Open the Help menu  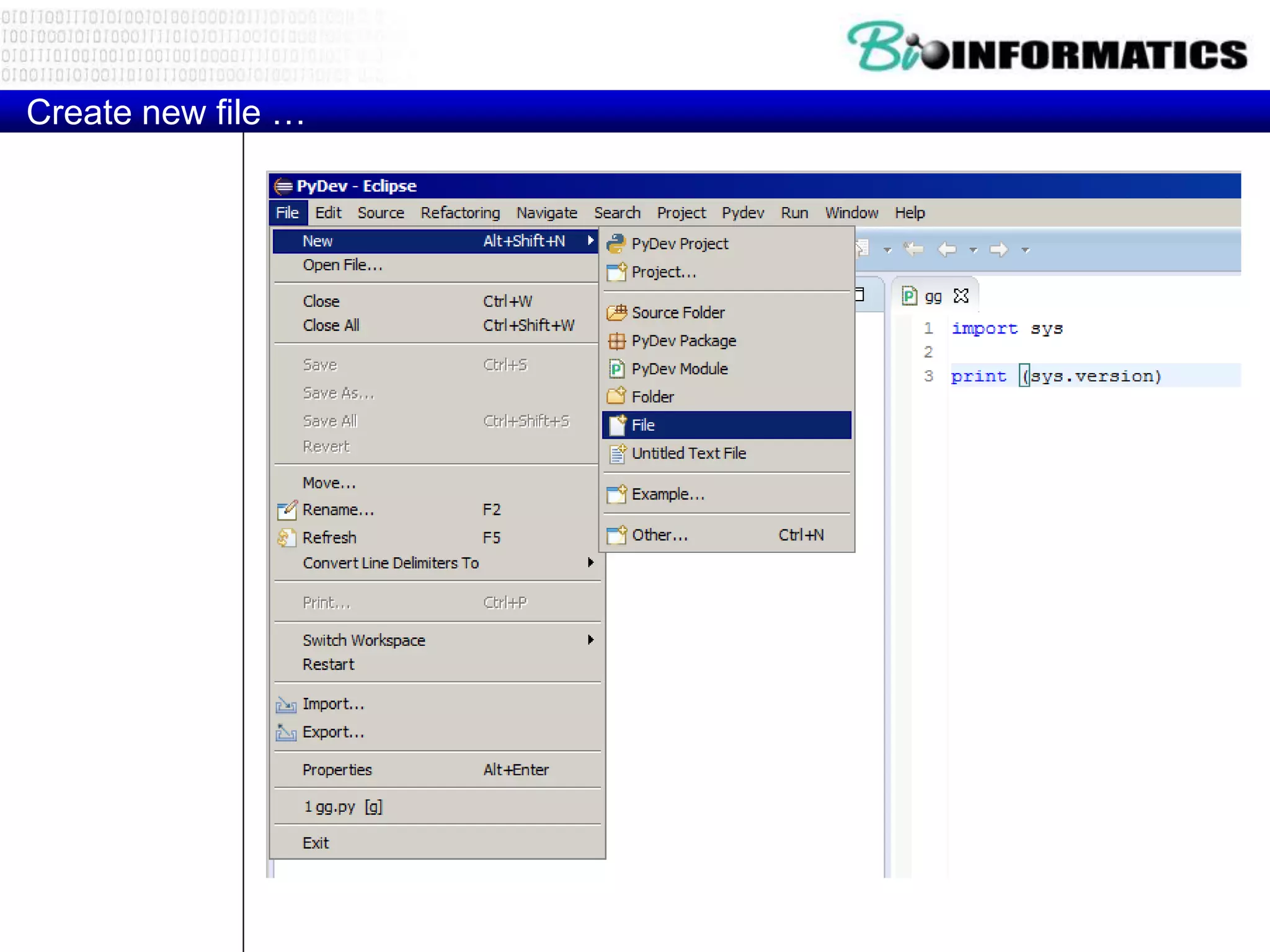[x=910, y=213]
